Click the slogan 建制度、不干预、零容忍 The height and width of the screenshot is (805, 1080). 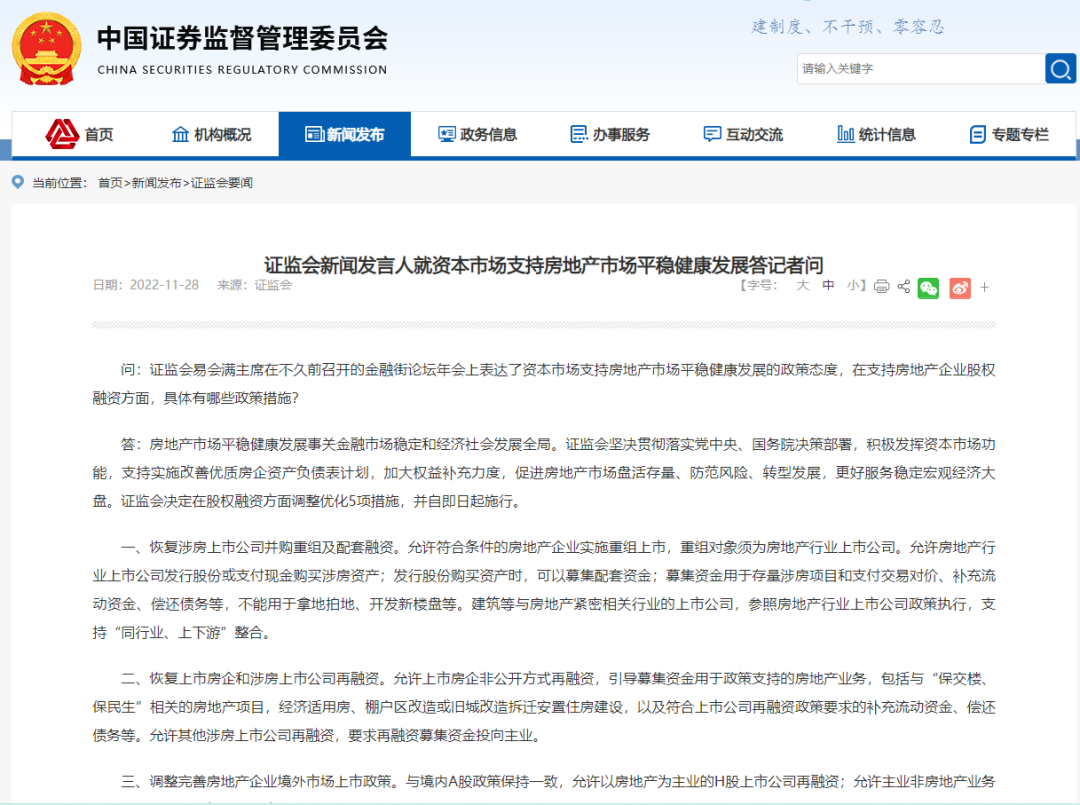848,27
